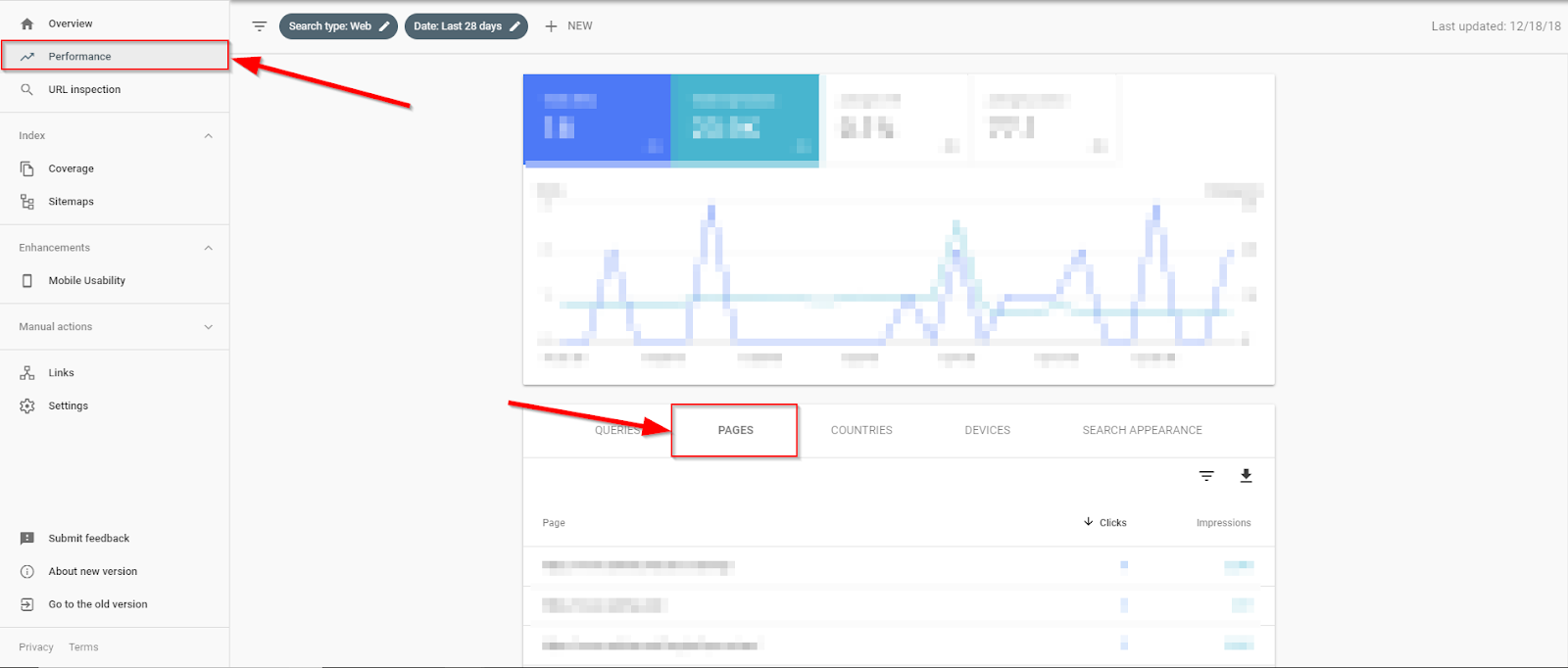
Task: Click the Submit feedback icon
Action: [27, 539]
